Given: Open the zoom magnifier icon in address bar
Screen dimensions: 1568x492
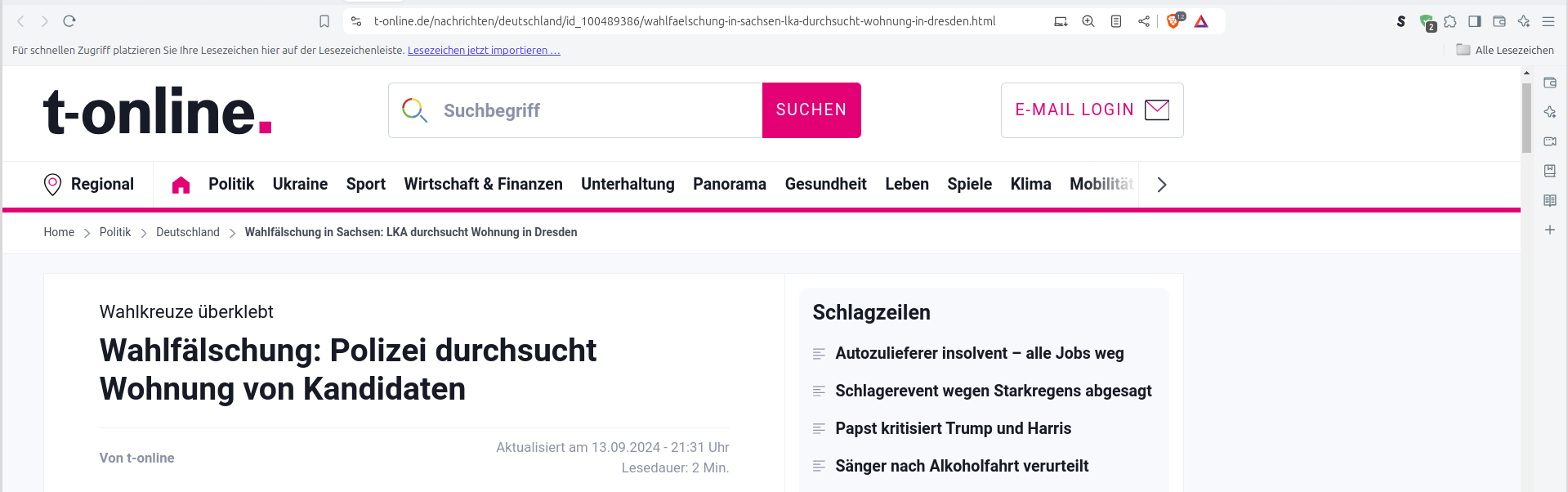Looking at the screenshot, I should 1088,21.
